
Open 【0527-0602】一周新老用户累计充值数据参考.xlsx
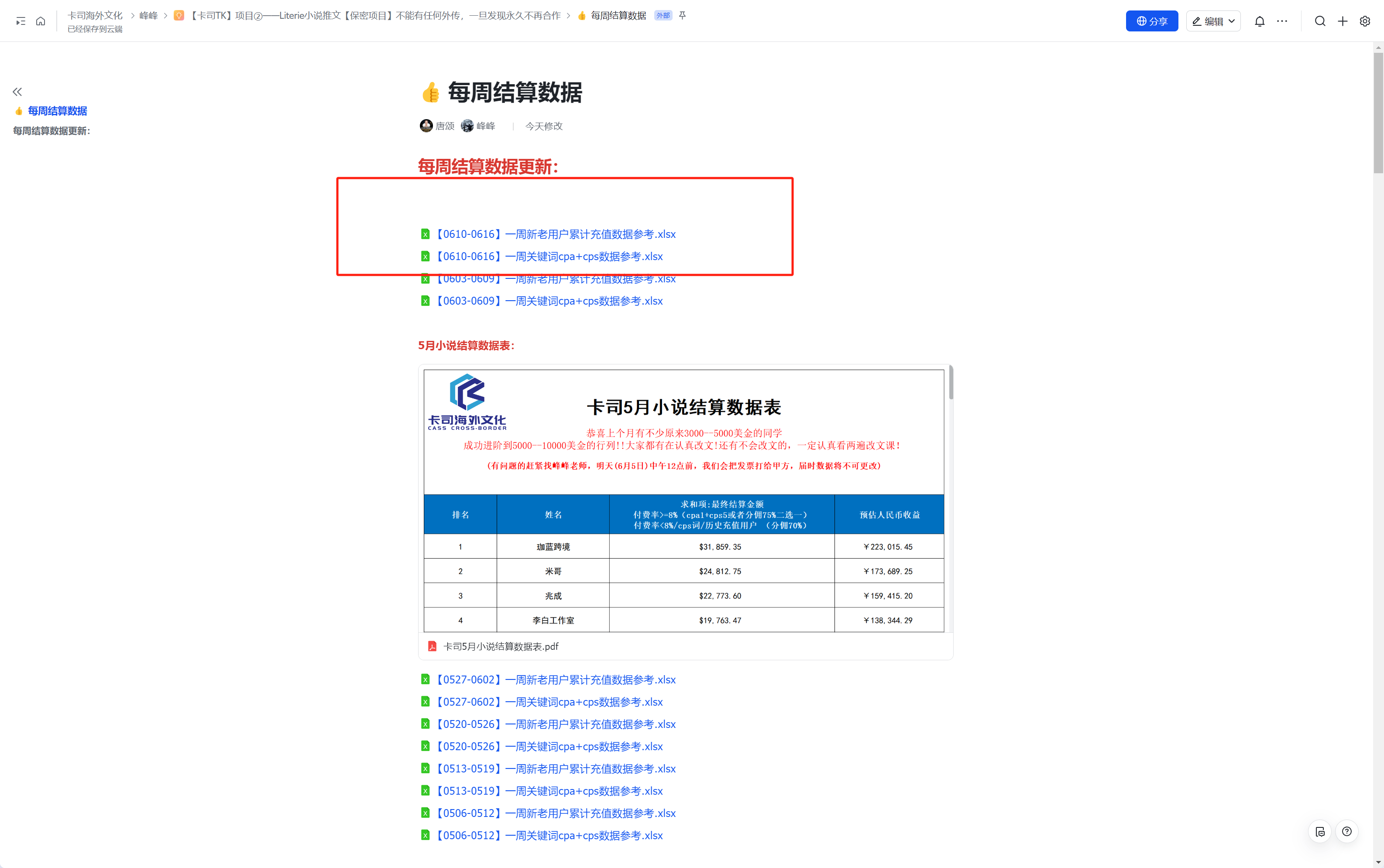tap(556, 680)
